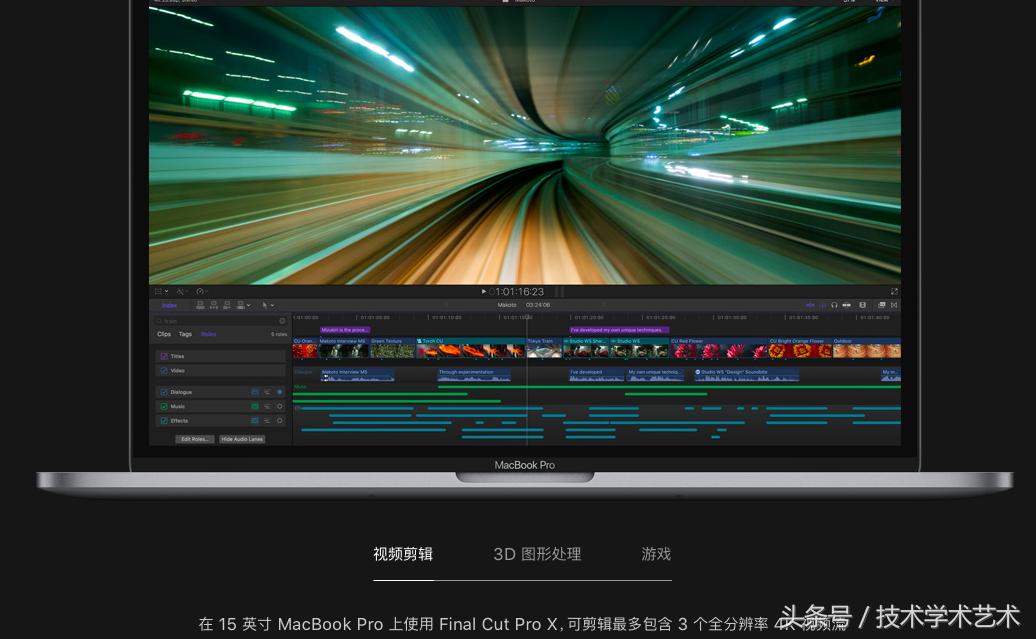This screenshot has width=1036, height=639.
Task: Select the 3D 图形处理 tab
Action: pyautogui.click(x=537, y=554)
